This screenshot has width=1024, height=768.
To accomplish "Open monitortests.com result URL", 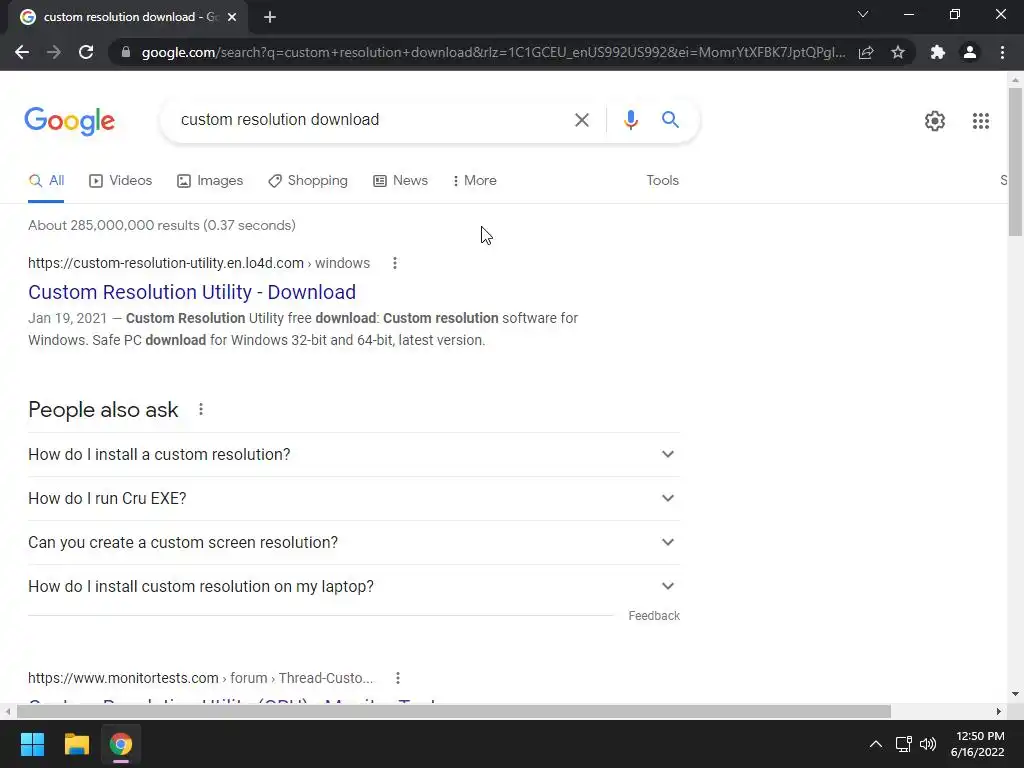I will 200,678.
